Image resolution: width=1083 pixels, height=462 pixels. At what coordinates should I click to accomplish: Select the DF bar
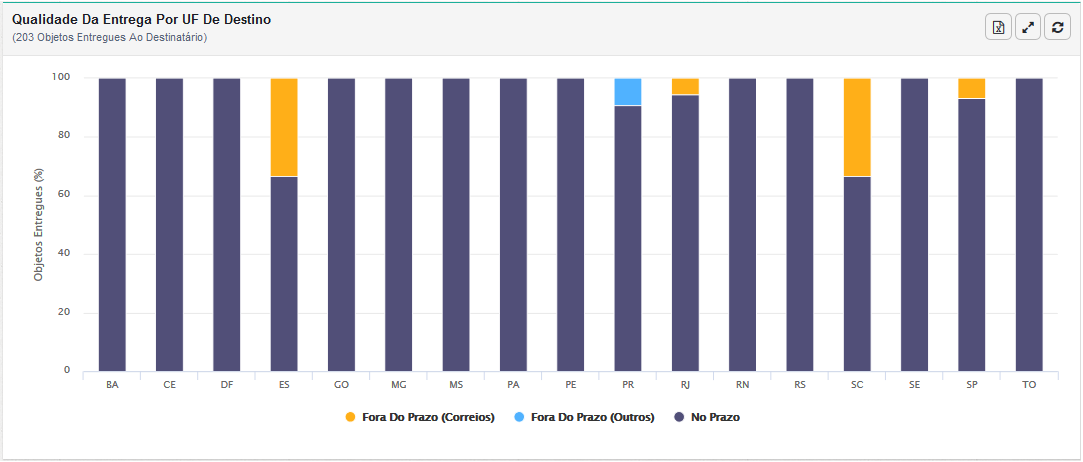pos(227,224)
